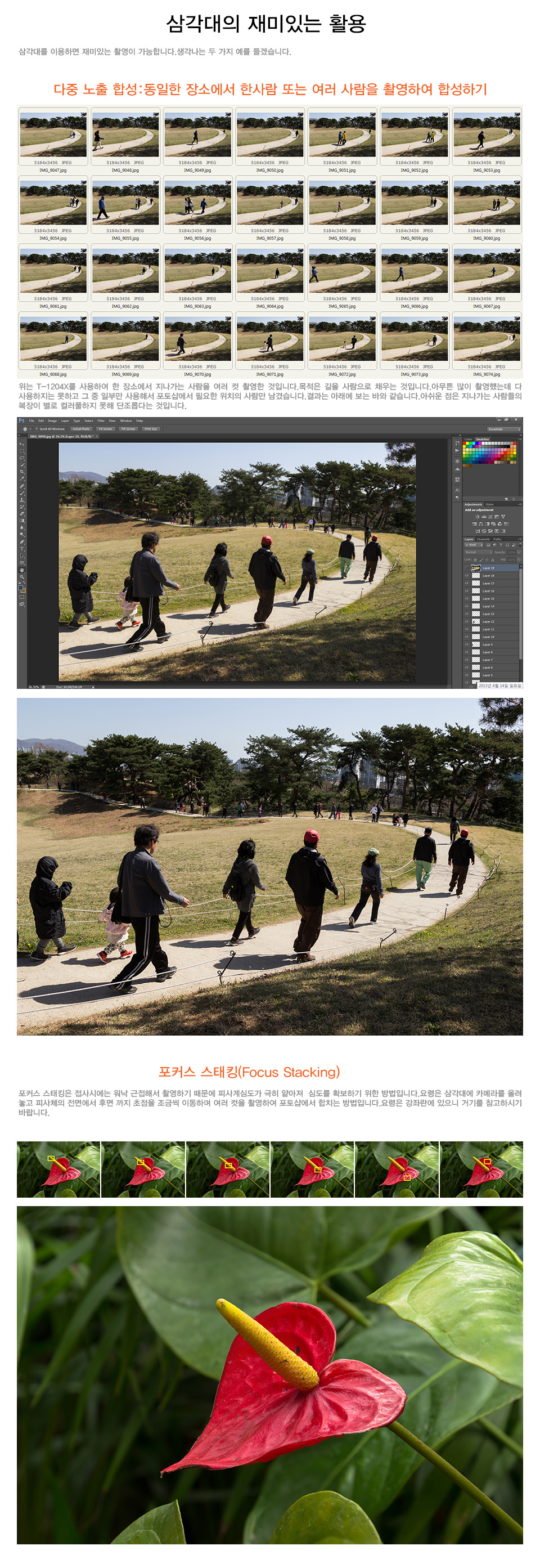Screen dimensions: 540x1568
Task: Hide Layer 18 using its eye icon
Action: click(x=466, y=575)
